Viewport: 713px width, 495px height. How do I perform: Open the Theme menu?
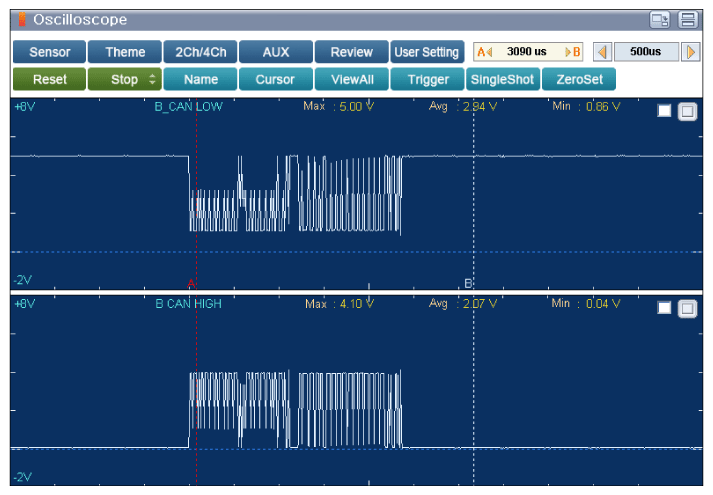125,52
